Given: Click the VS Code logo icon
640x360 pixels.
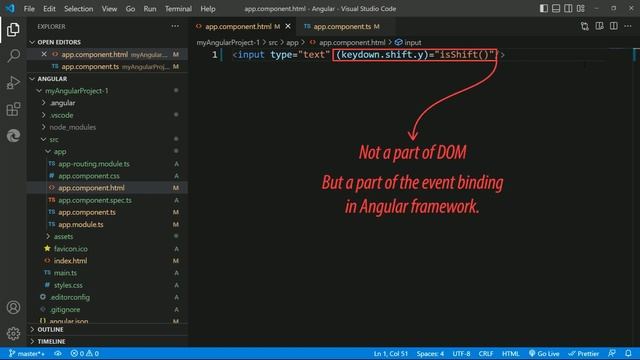Looking at the screenshot, I should (x=10, y=8).
